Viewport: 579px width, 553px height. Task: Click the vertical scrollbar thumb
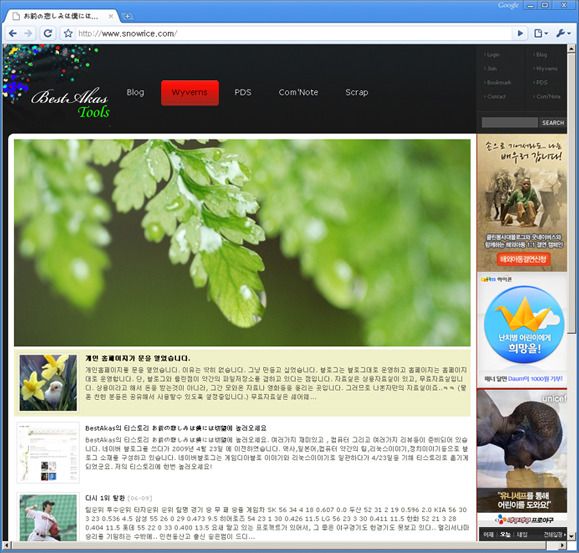click(x=571, y=192)
